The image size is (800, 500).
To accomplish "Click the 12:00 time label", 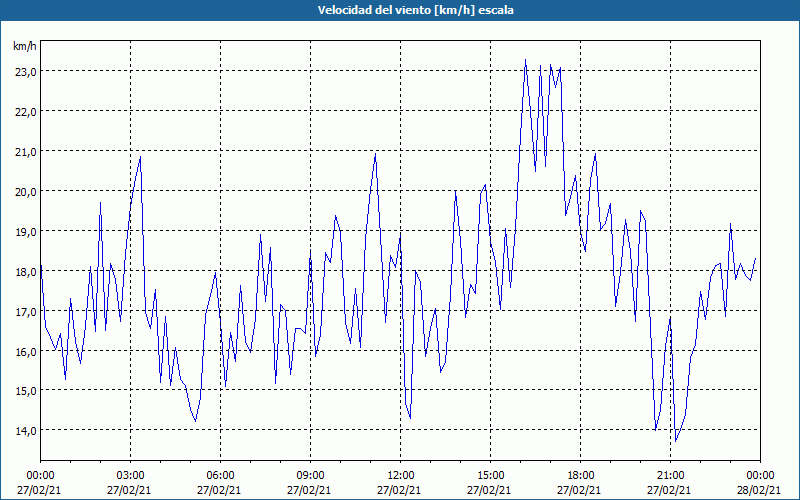I will click(401, 476).
